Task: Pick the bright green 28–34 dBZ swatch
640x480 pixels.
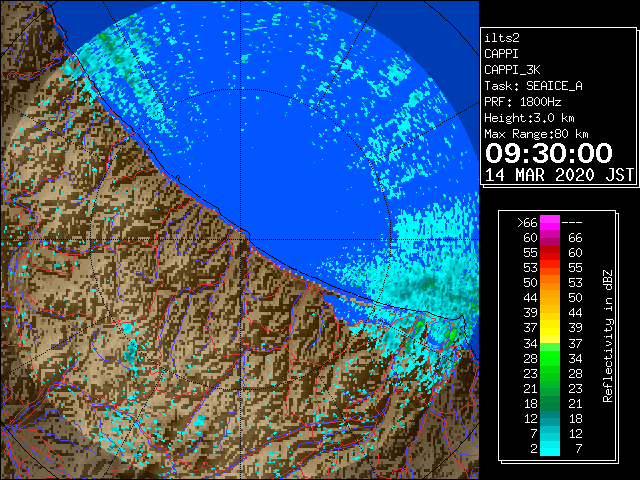Action: 550,358
